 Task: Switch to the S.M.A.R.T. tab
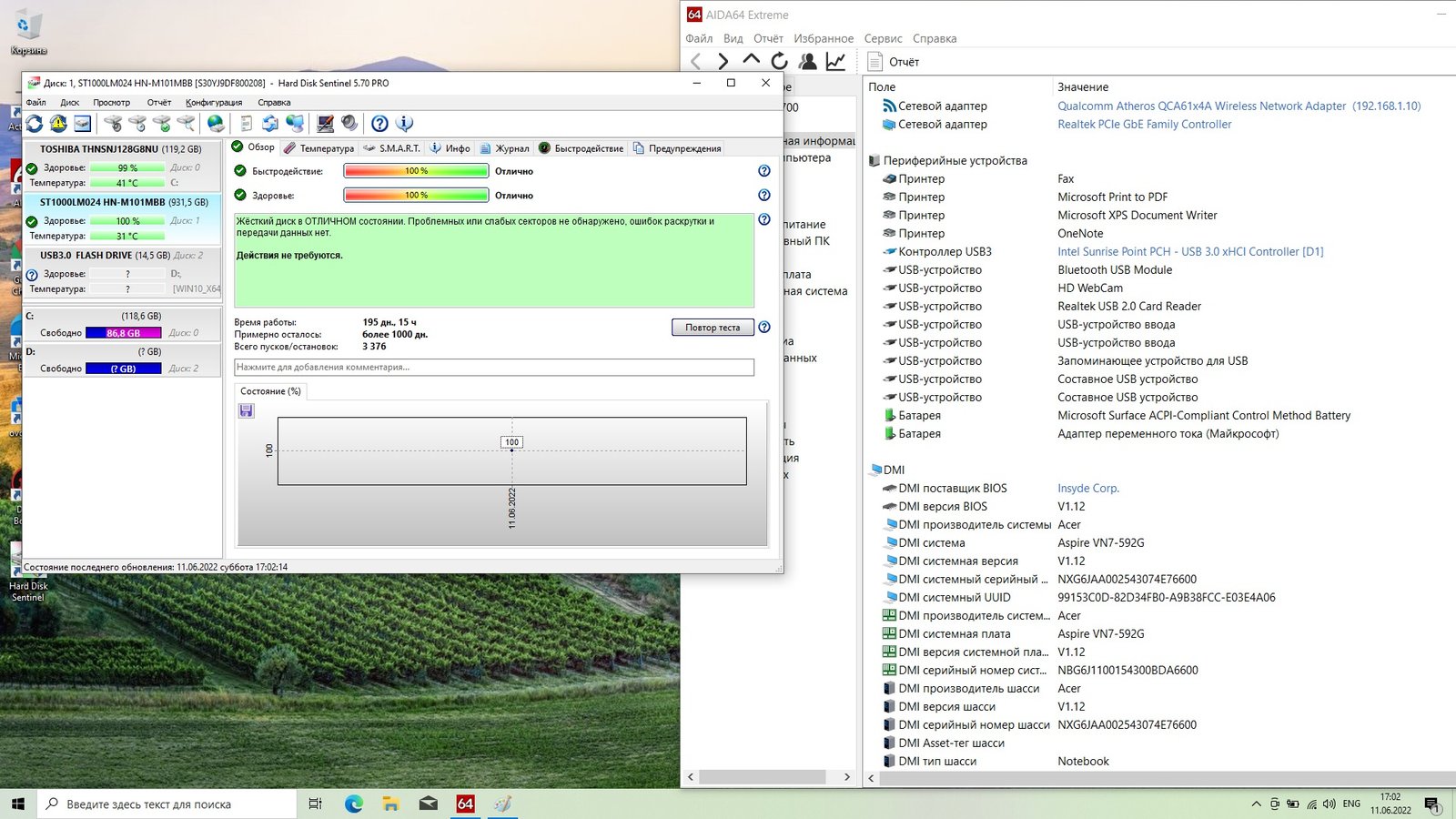click(392, 148)
